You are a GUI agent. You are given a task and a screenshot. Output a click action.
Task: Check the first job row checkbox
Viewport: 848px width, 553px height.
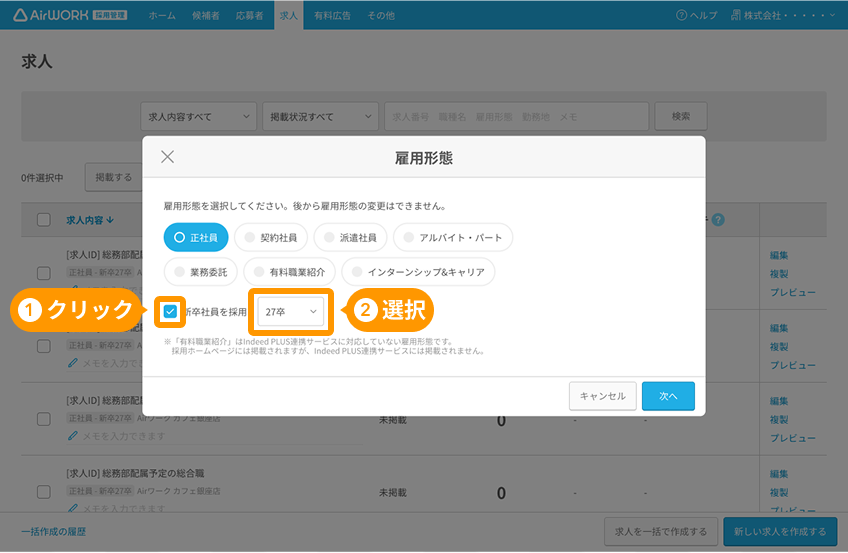pos(44,273)
